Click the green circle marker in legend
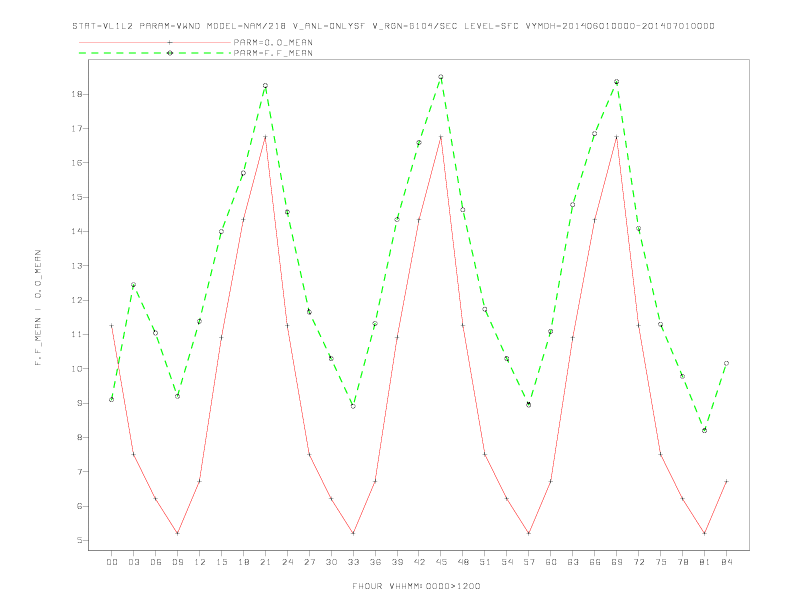 170,53
